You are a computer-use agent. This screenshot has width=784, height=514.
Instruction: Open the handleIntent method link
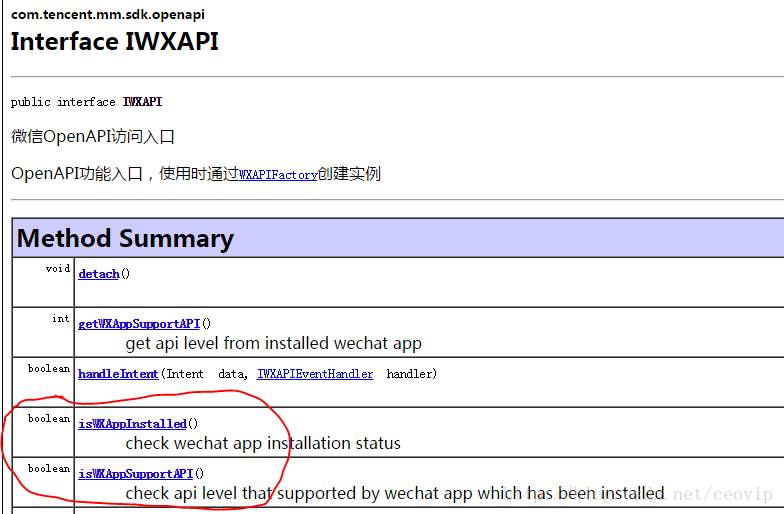pos(118,374)
